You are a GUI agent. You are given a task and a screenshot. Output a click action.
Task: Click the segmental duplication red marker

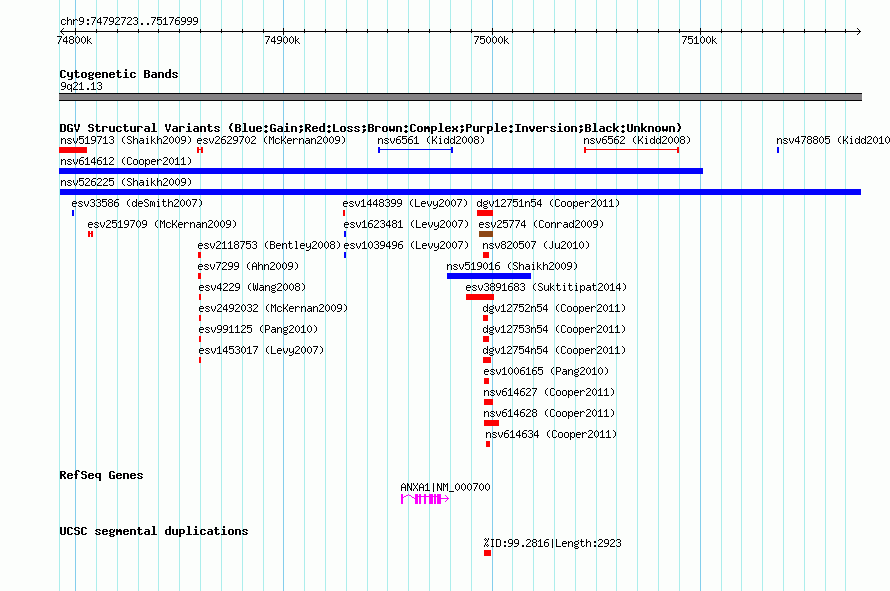487,553
